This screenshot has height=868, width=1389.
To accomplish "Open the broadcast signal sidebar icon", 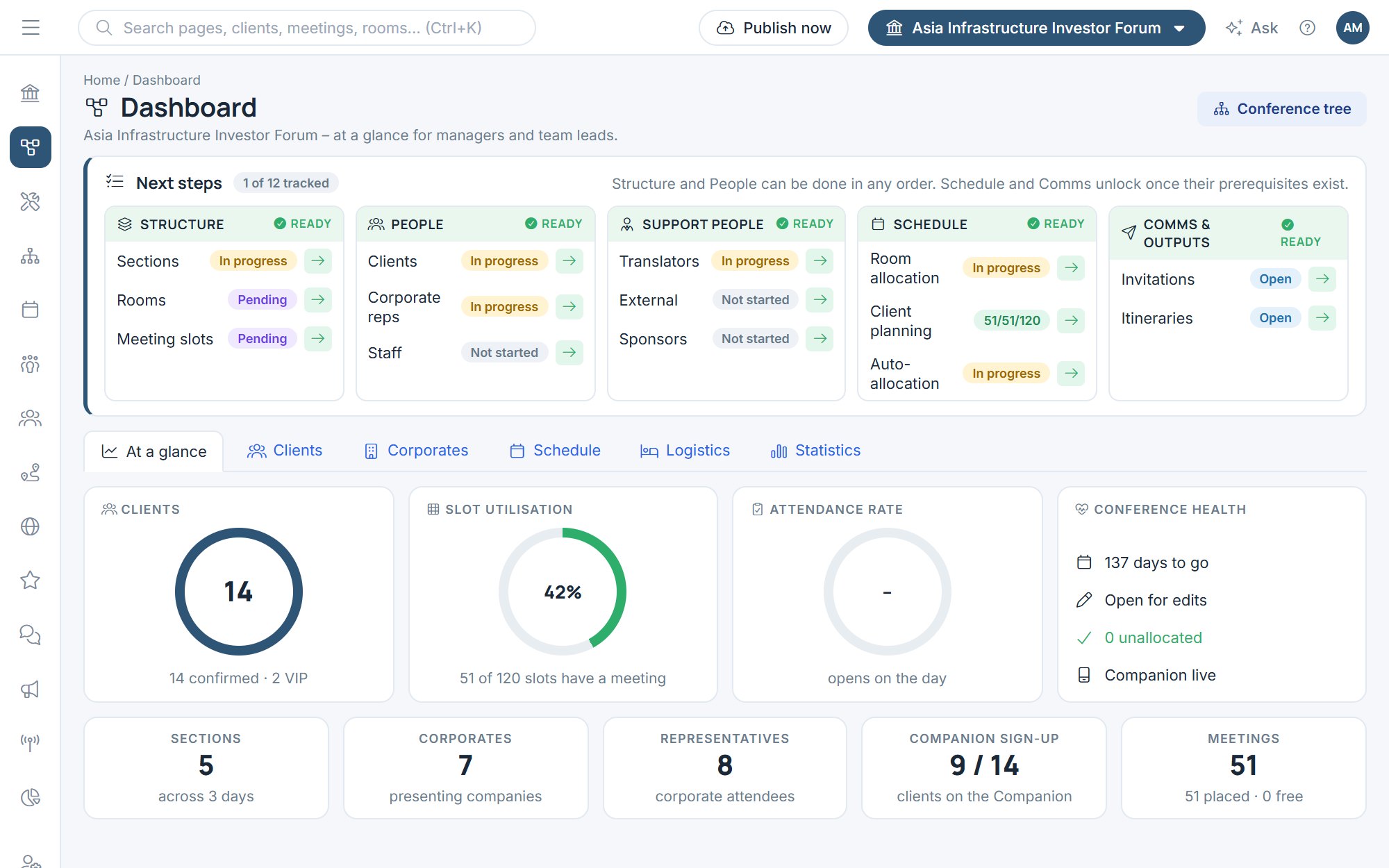I will tap(30, 743).
